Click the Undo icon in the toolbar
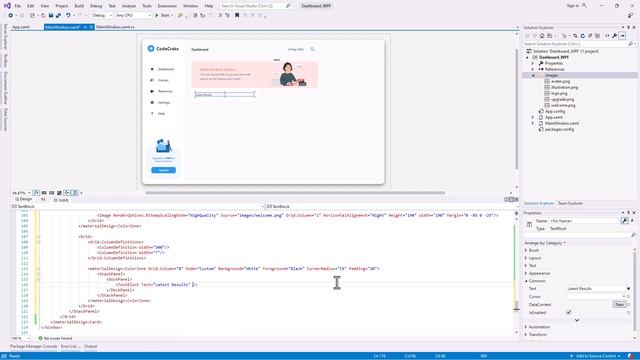The width and height of the screenshot is (640, 360). [68, 16]
